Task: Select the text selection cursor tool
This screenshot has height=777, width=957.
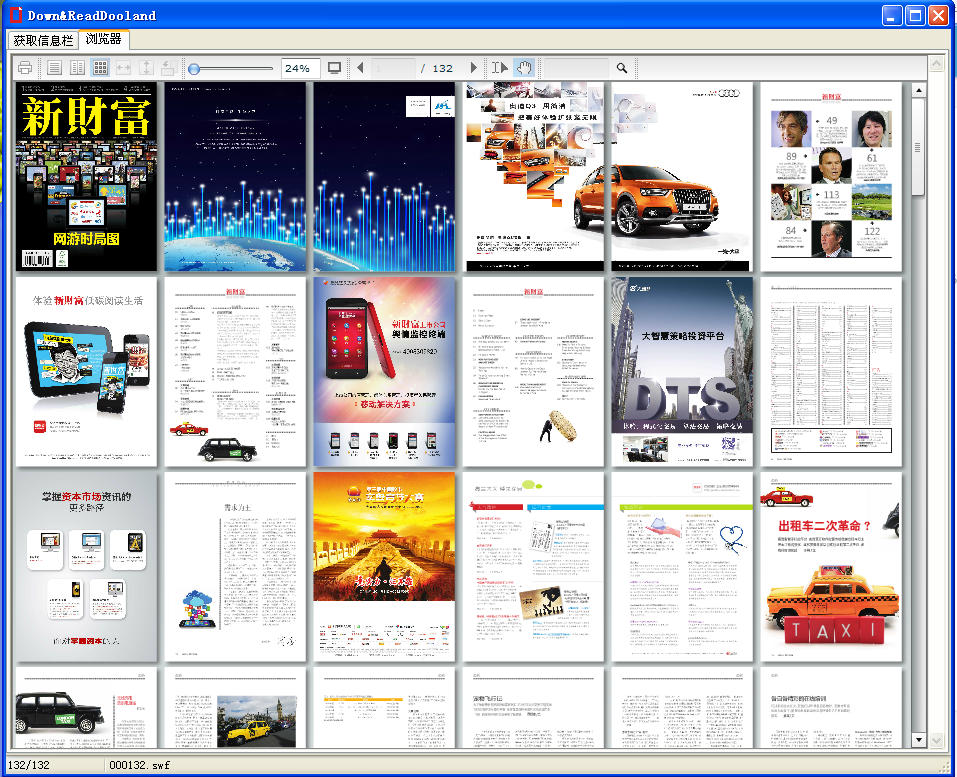Action: click(500, 68)
